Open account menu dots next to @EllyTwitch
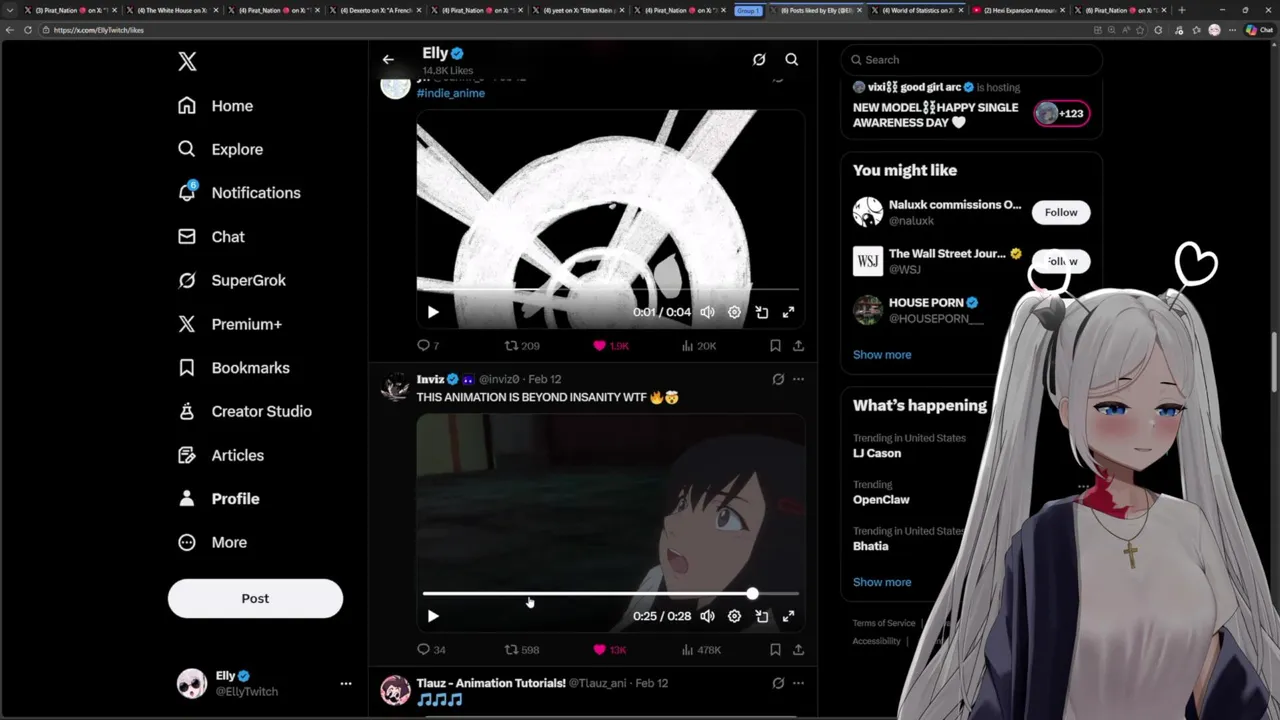Image resolution: width=1280 pixels, height=720 pixels. 346,684
